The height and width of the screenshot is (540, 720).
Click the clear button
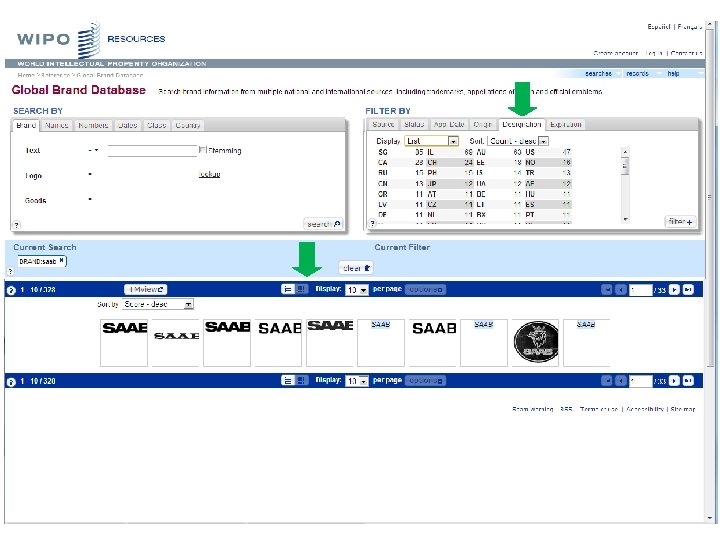coord(356,268)
